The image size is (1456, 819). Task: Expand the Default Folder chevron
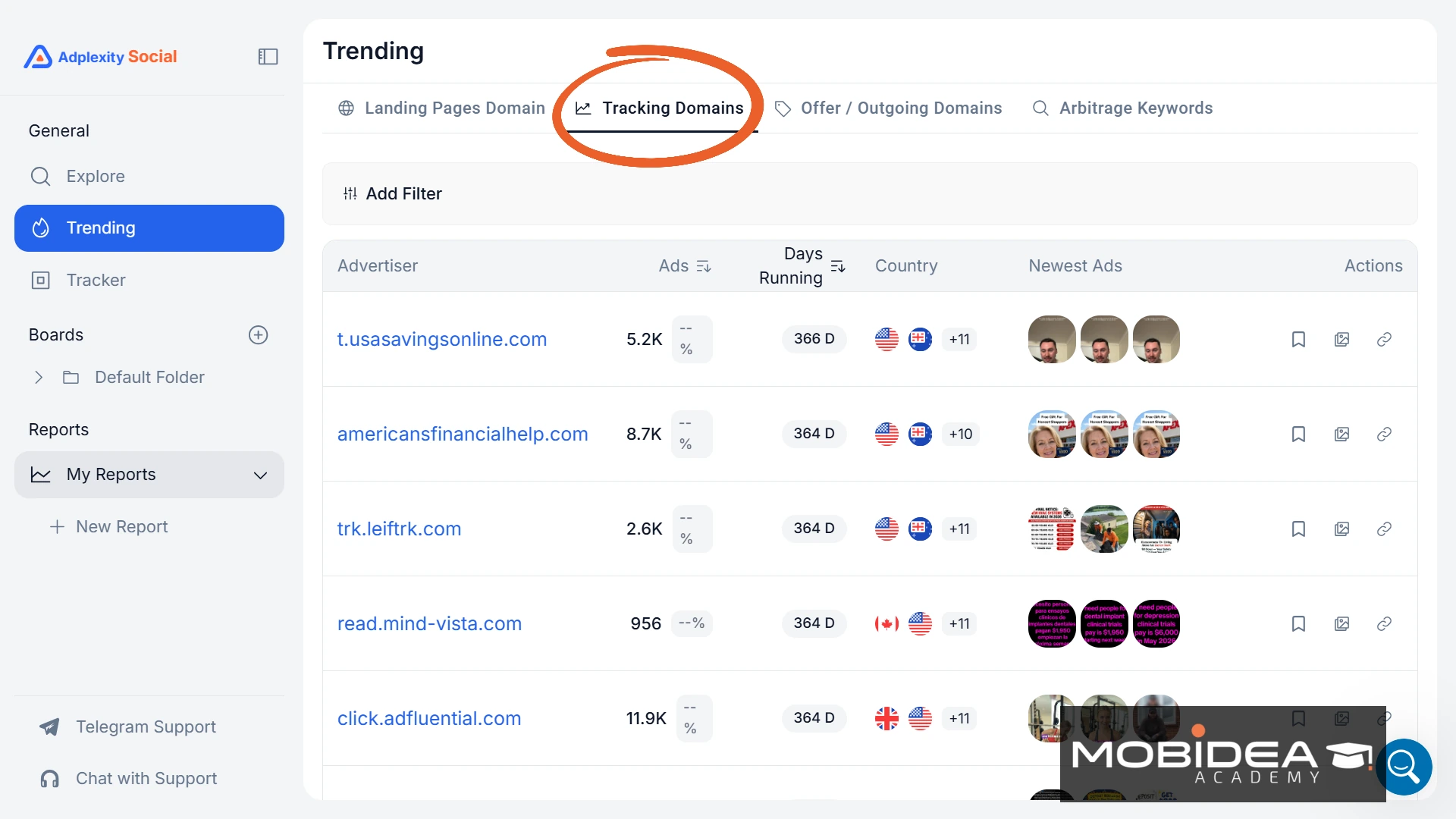[x=39, y=378]
